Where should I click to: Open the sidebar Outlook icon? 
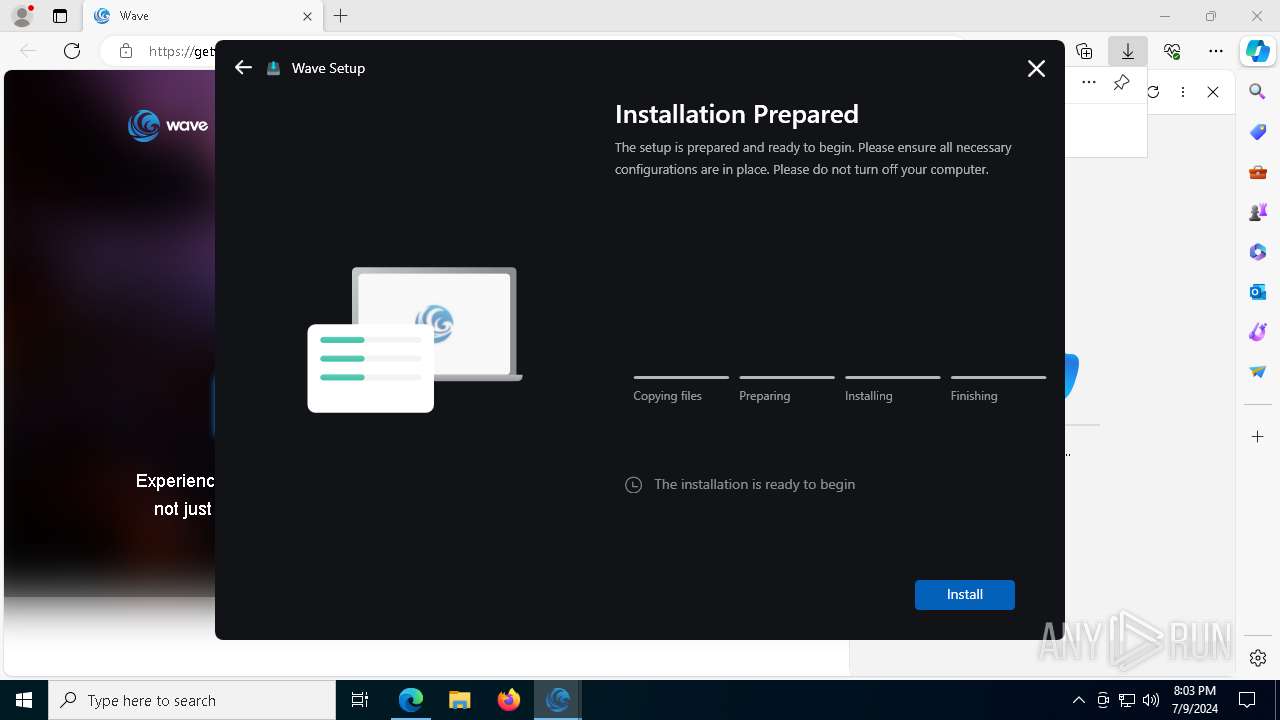1258,292
